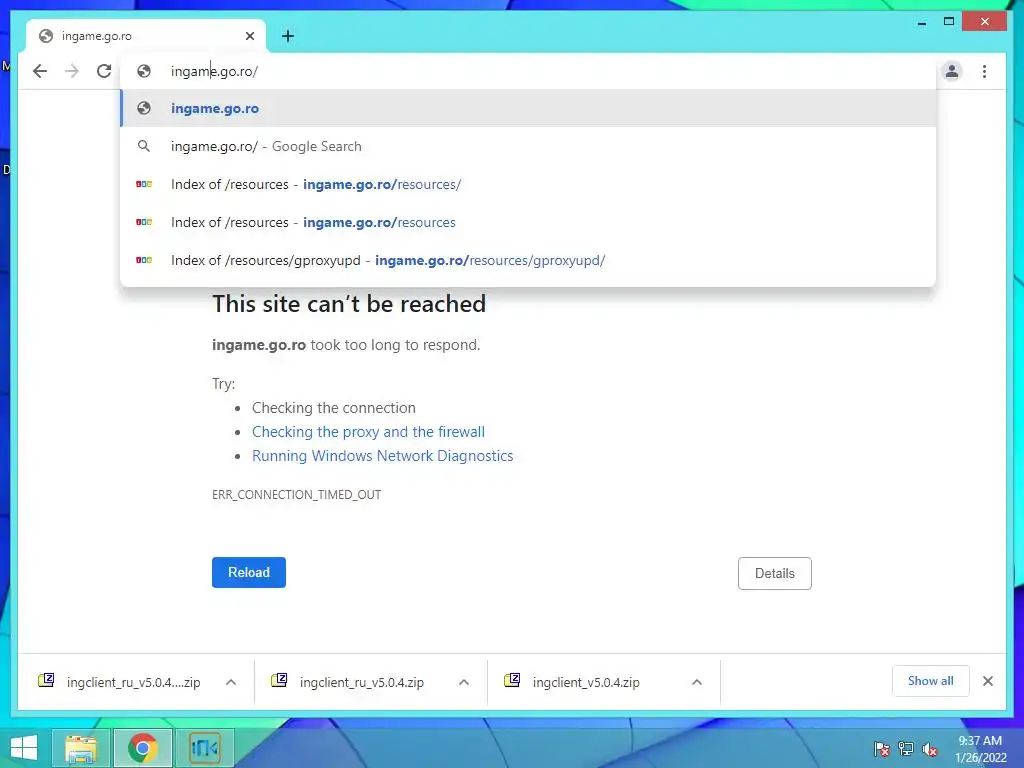
Task: Minimize the Chrome window
Action: (921, 22)
